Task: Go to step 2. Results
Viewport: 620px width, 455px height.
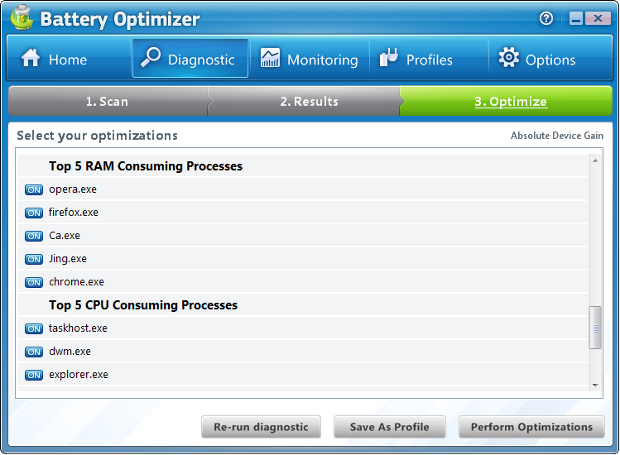Action: point(304,101)
